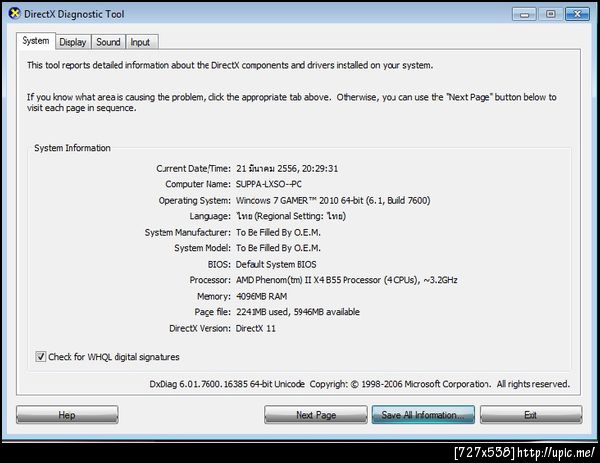Click the page file value 2241MB used
Screen dimensions: 600x463
click(298, 312)
